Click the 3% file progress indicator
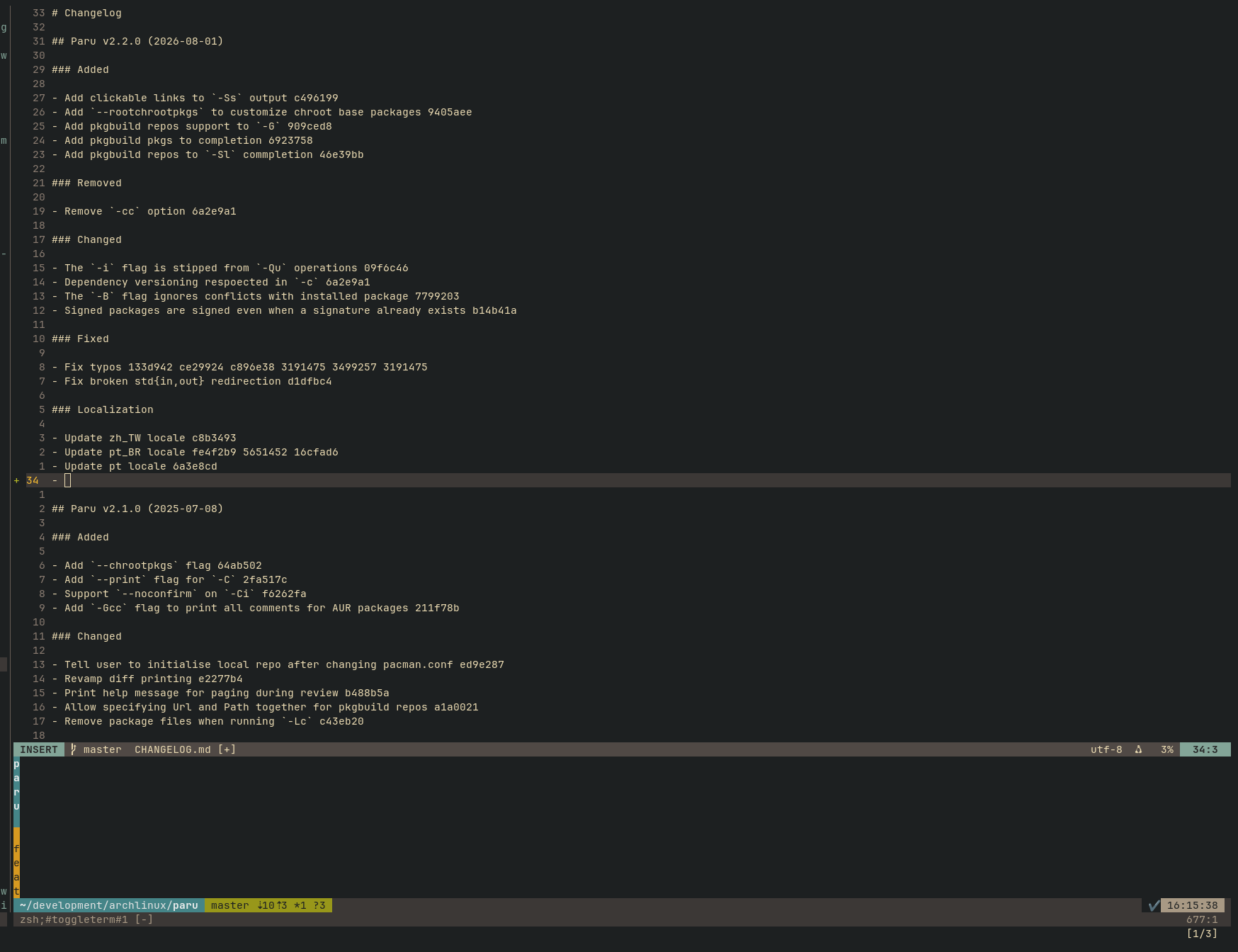Viewport: 1238px width, 952px height. pos(1166,749)
